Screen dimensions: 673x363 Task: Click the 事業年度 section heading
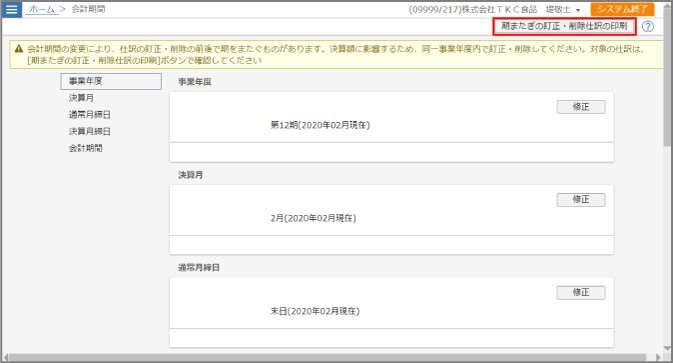(x=195, y=82)
